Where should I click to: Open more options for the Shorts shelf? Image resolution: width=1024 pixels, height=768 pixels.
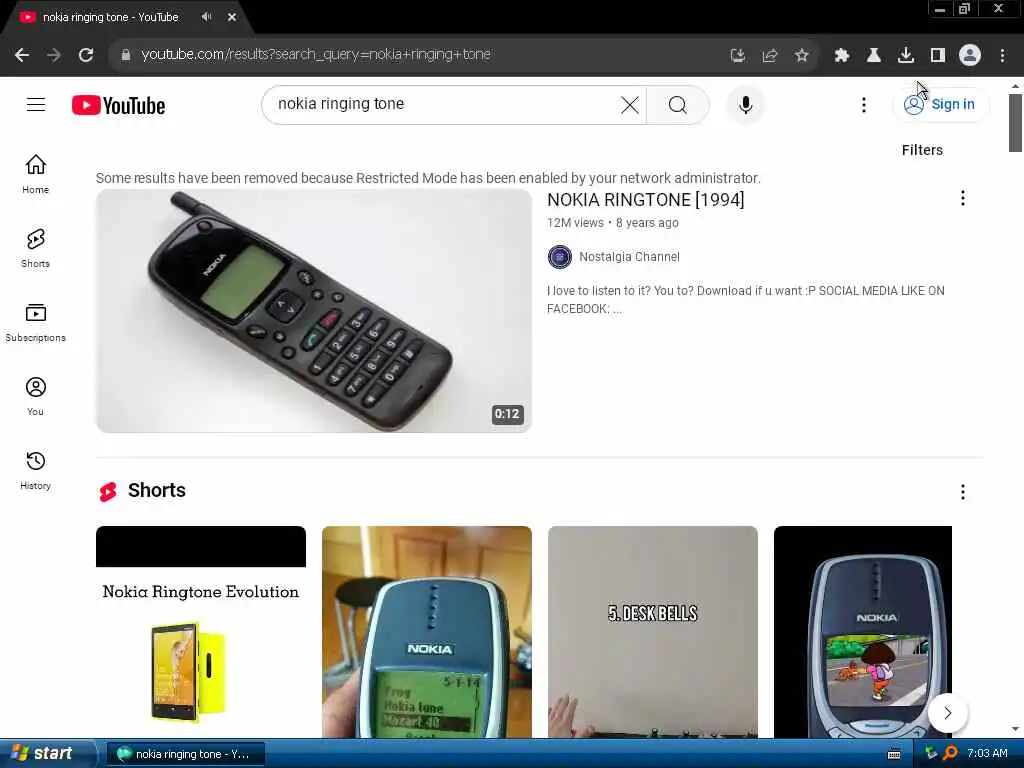[x=963, y=492]
